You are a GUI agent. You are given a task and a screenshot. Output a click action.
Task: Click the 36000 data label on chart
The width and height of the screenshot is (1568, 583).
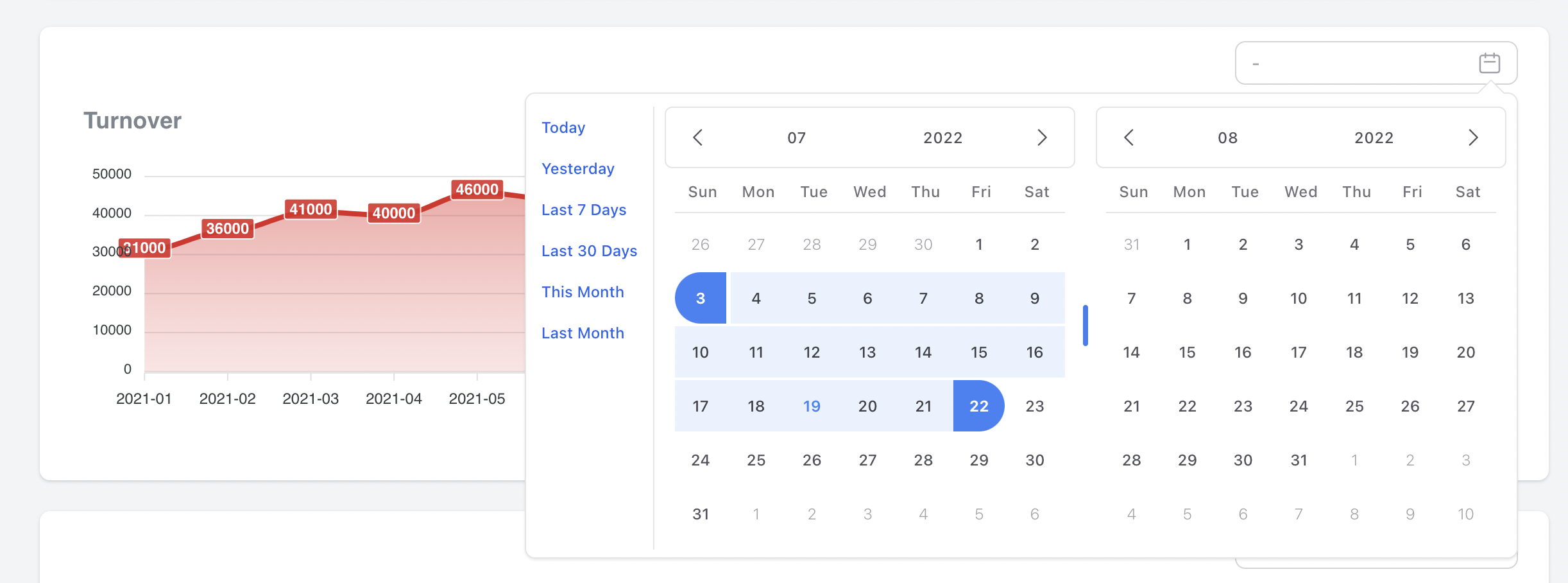pyautogui.click(x=227, y=229)
